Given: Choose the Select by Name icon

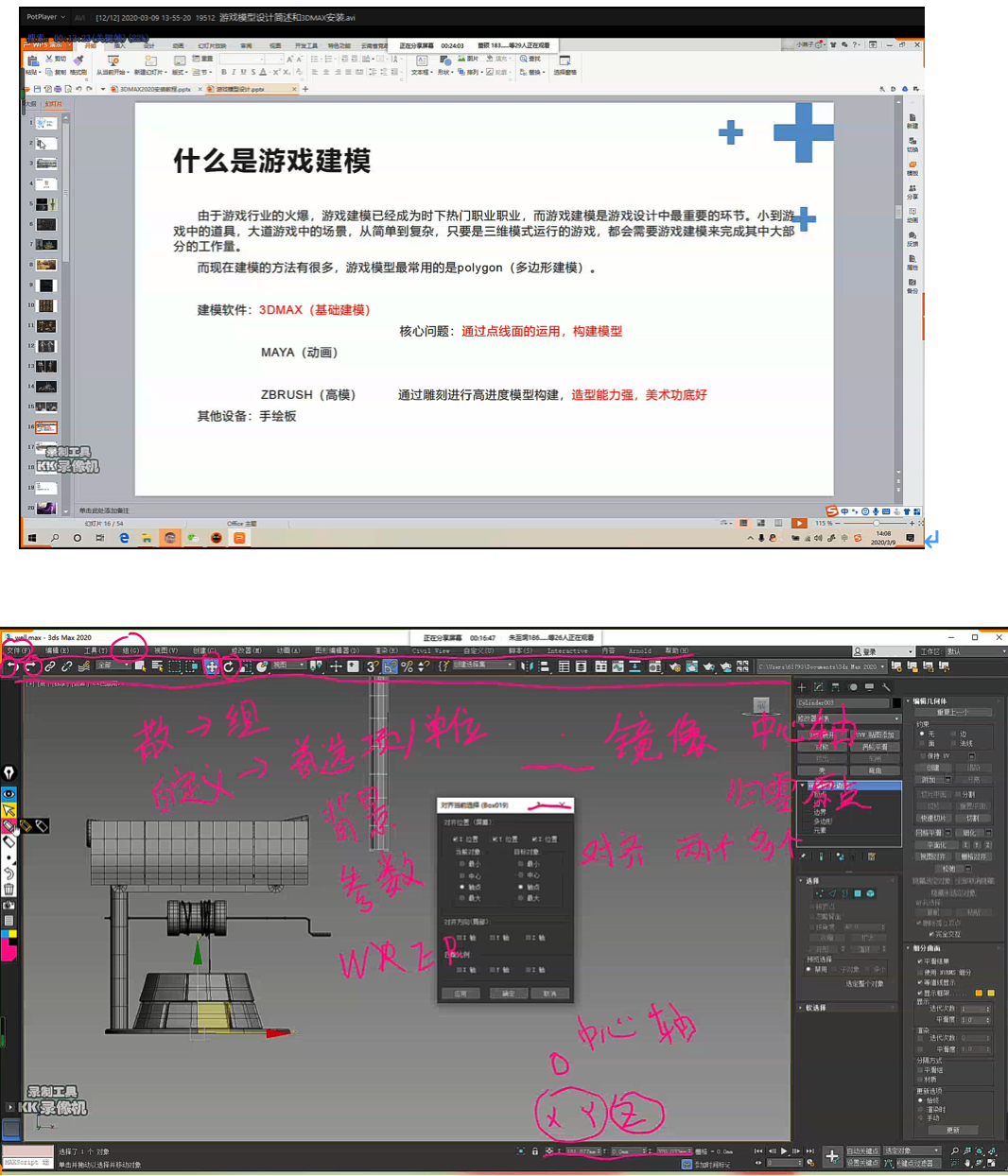Looking at the screenshot, I should (157, 666).
